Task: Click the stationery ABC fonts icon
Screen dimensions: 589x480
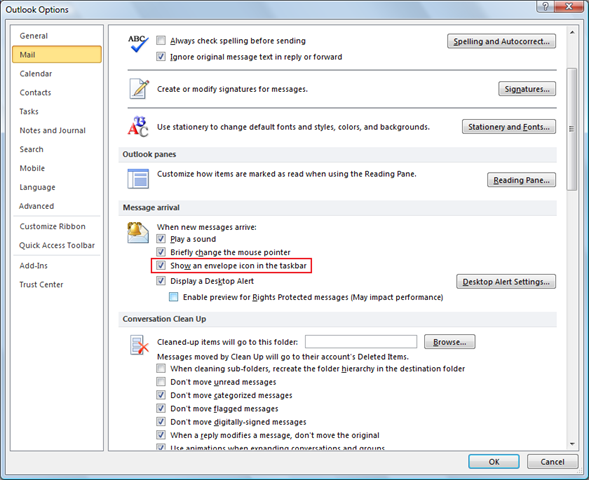Action: point(138,127)
